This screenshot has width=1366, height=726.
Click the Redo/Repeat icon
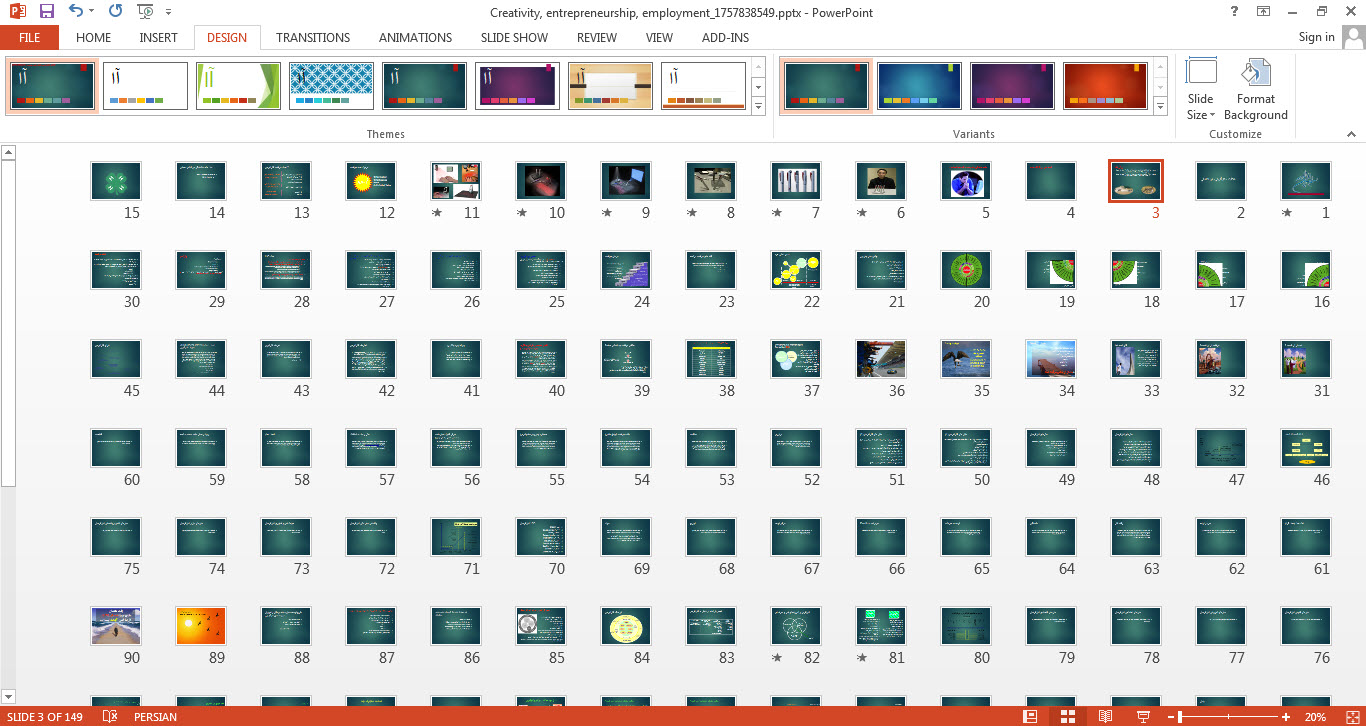115,12
